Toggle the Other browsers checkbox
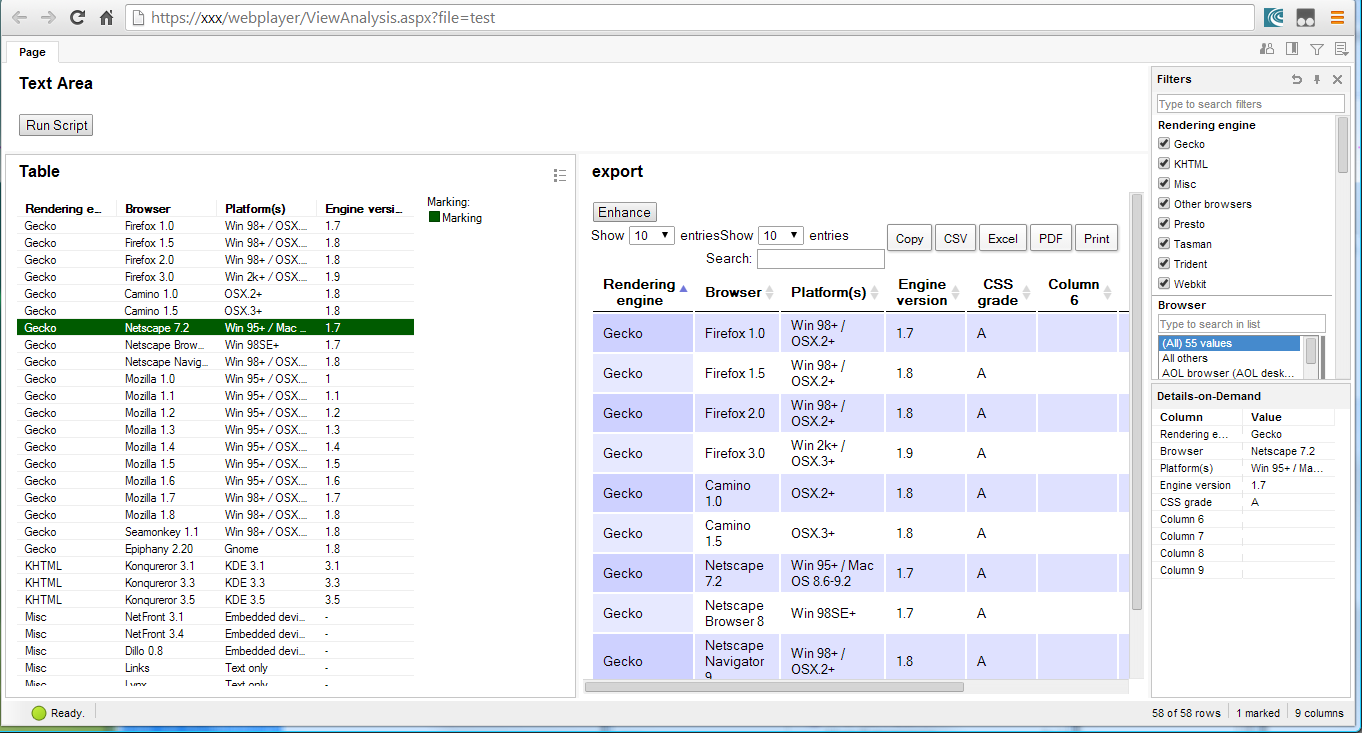The width and height of the screenshot is (1362, 733). (1164, 204)
